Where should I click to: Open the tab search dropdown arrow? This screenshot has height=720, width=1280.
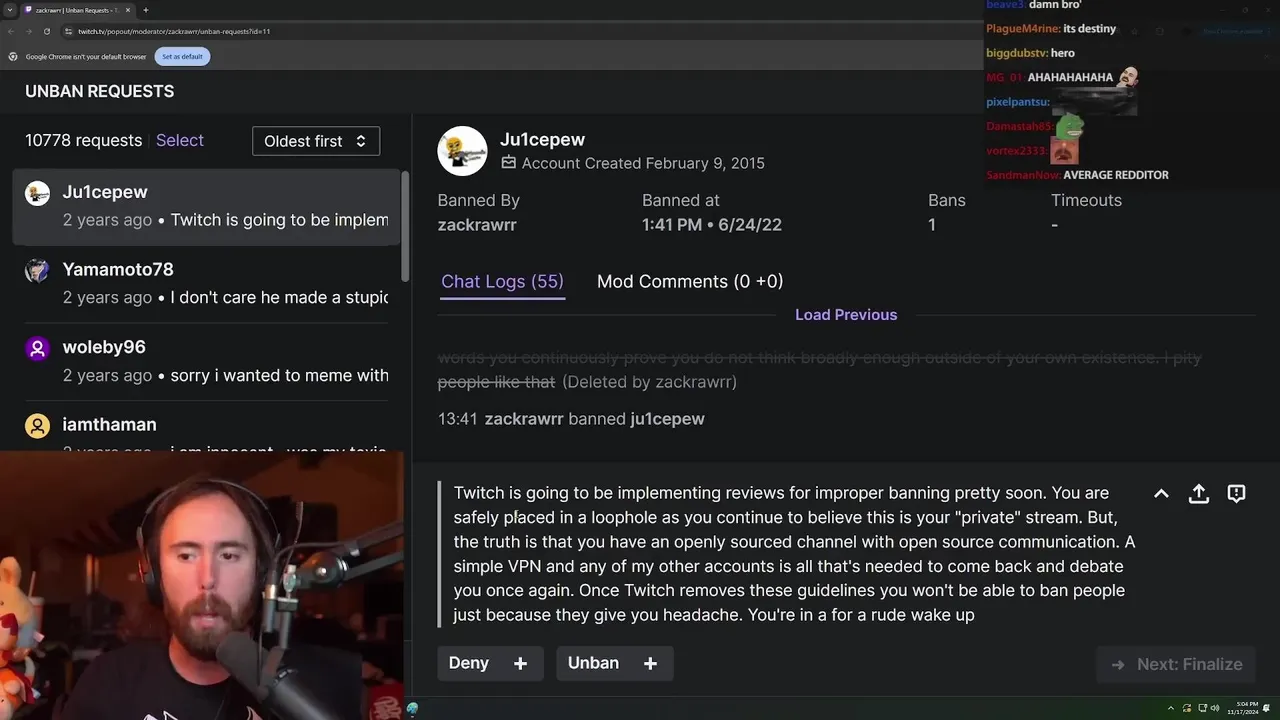[x=9, y=10]
